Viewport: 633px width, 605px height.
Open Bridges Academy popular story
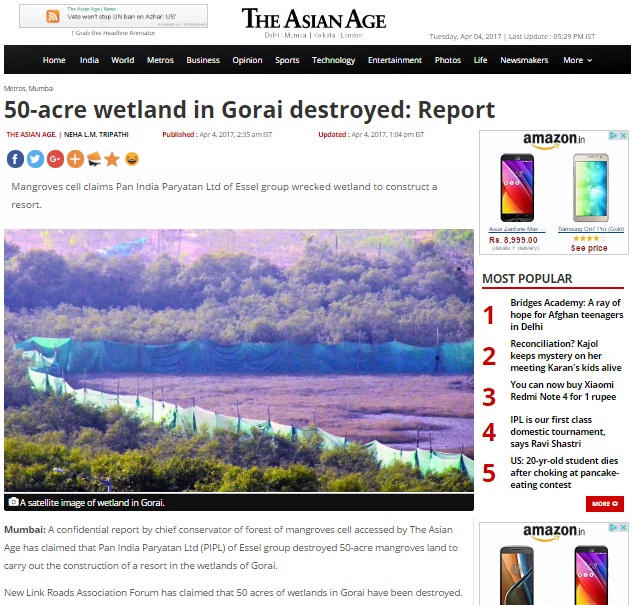tap(566, 314)
